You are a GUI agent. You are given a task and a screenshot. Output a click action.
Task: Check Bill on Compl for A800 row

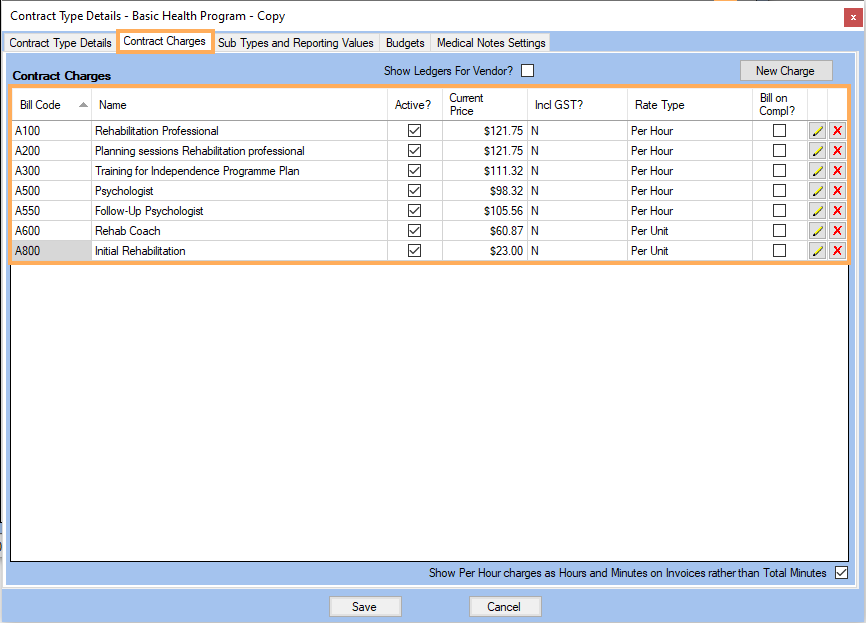(x=779, y=250)
